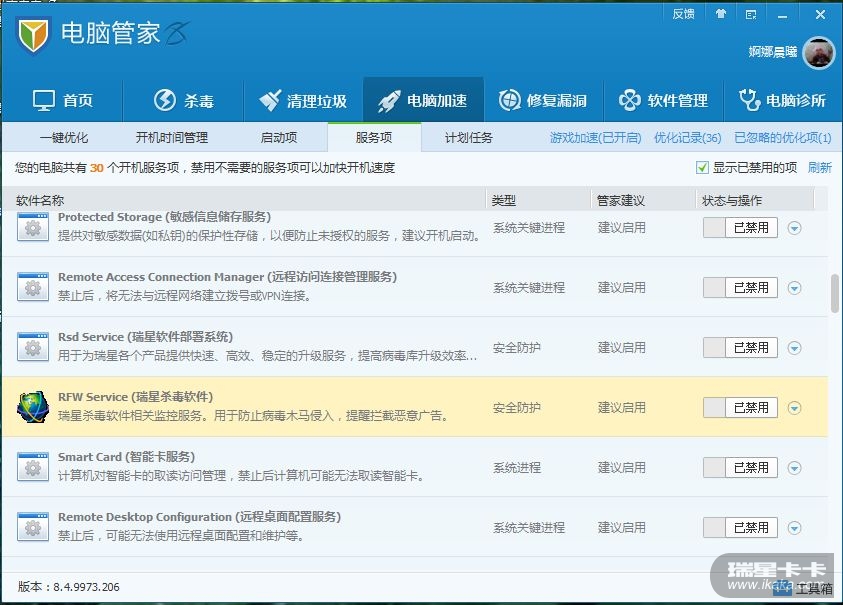Expand dropdown arrow for Remote Desktop Configuration

point(795,529)
